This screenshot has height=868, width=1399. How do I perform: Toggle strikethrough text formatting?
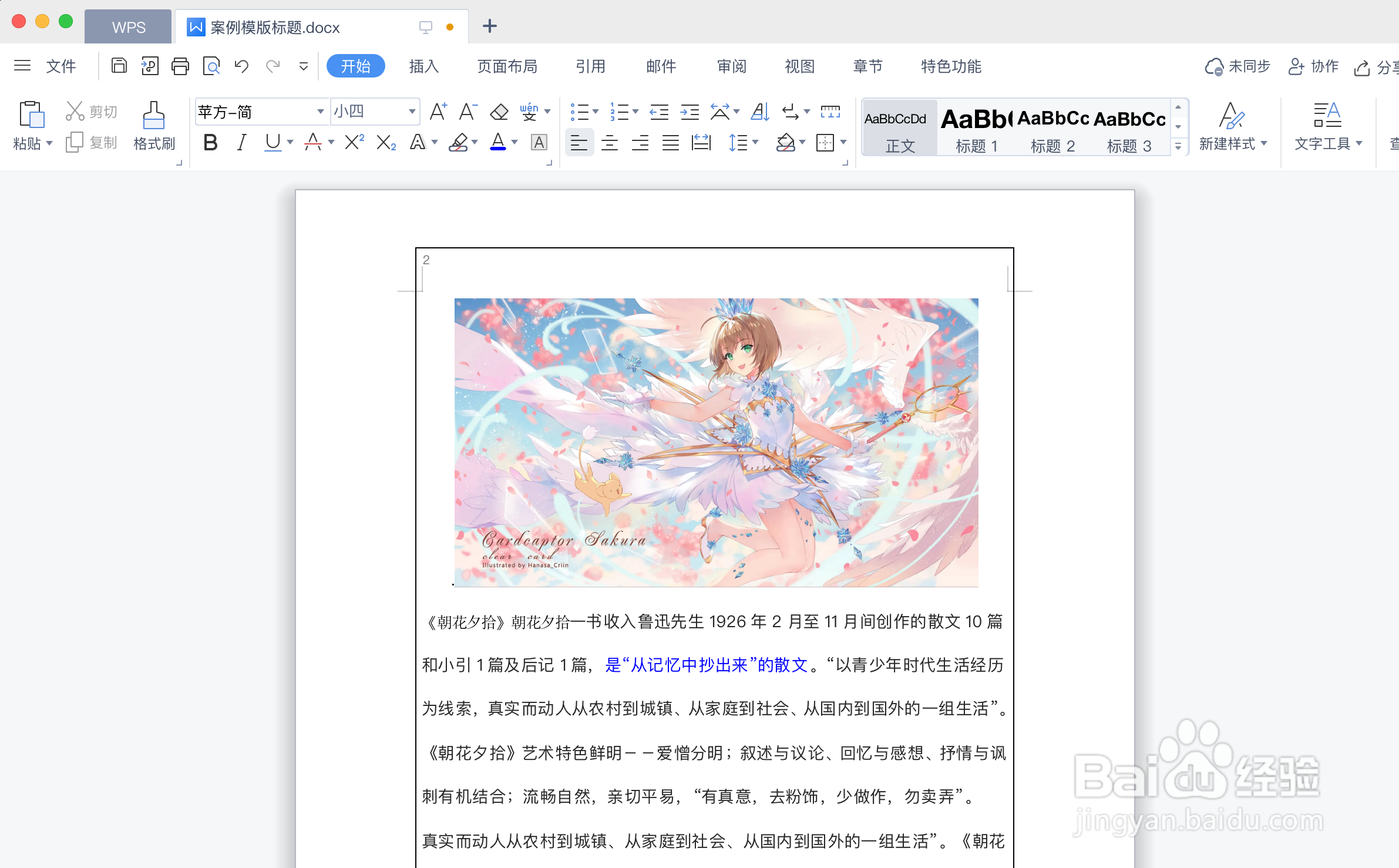tap(312, 142)
